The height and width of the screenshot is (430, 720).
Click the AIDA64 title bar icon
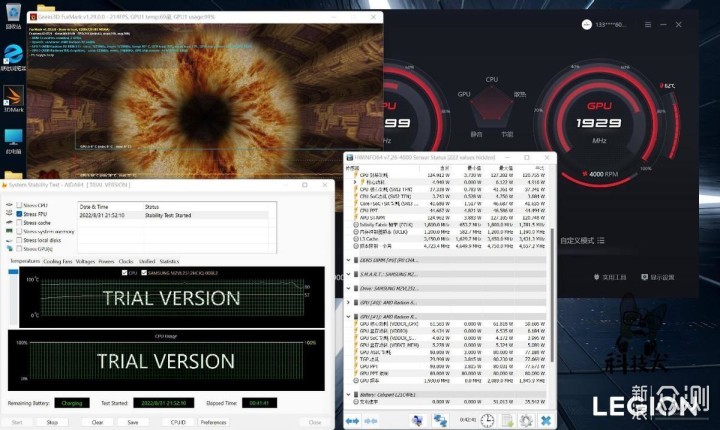pyautogui.click(x=4, y=185)
